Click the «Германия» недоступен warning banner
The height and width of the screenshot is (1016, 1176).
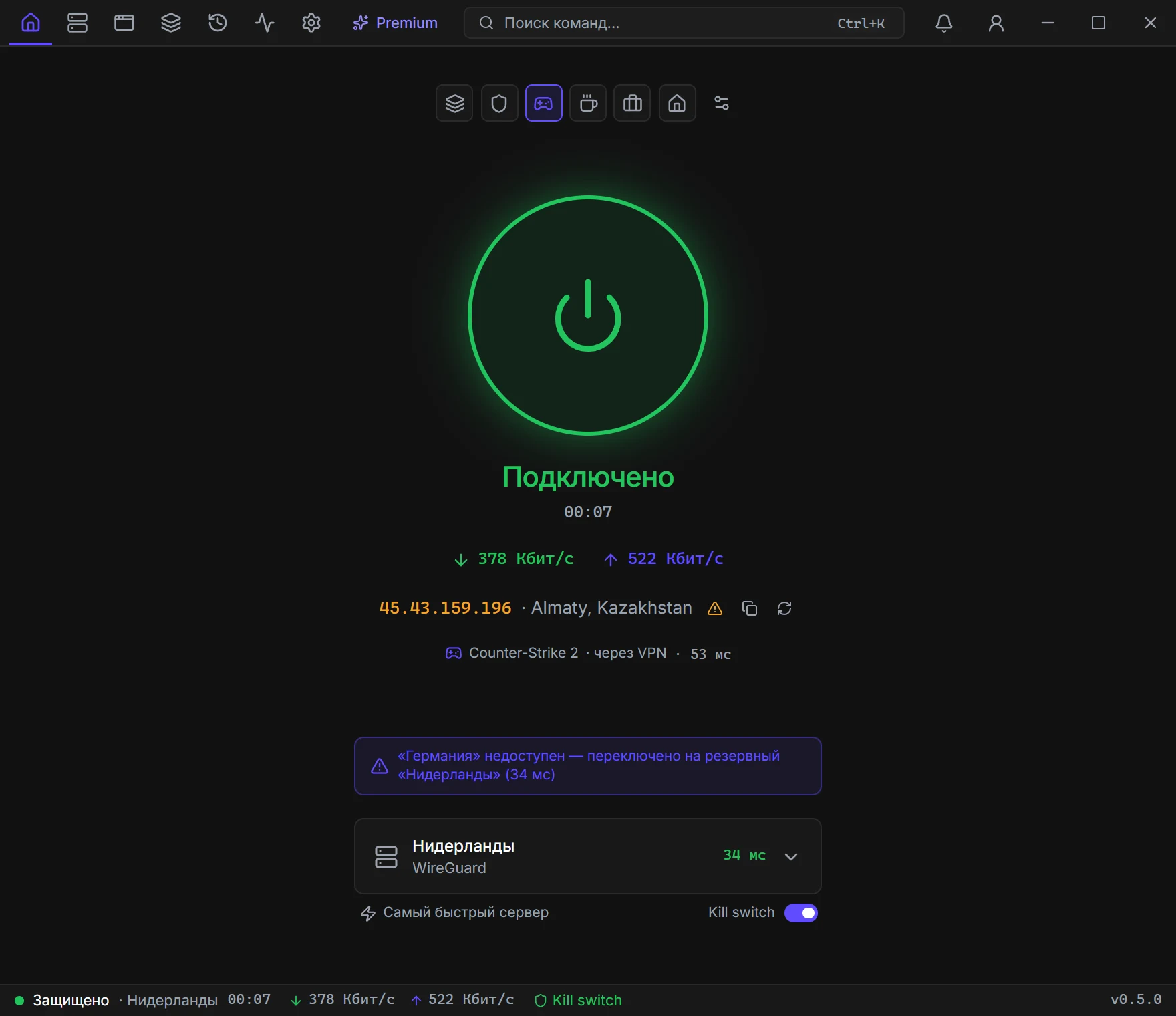[588, 766]
